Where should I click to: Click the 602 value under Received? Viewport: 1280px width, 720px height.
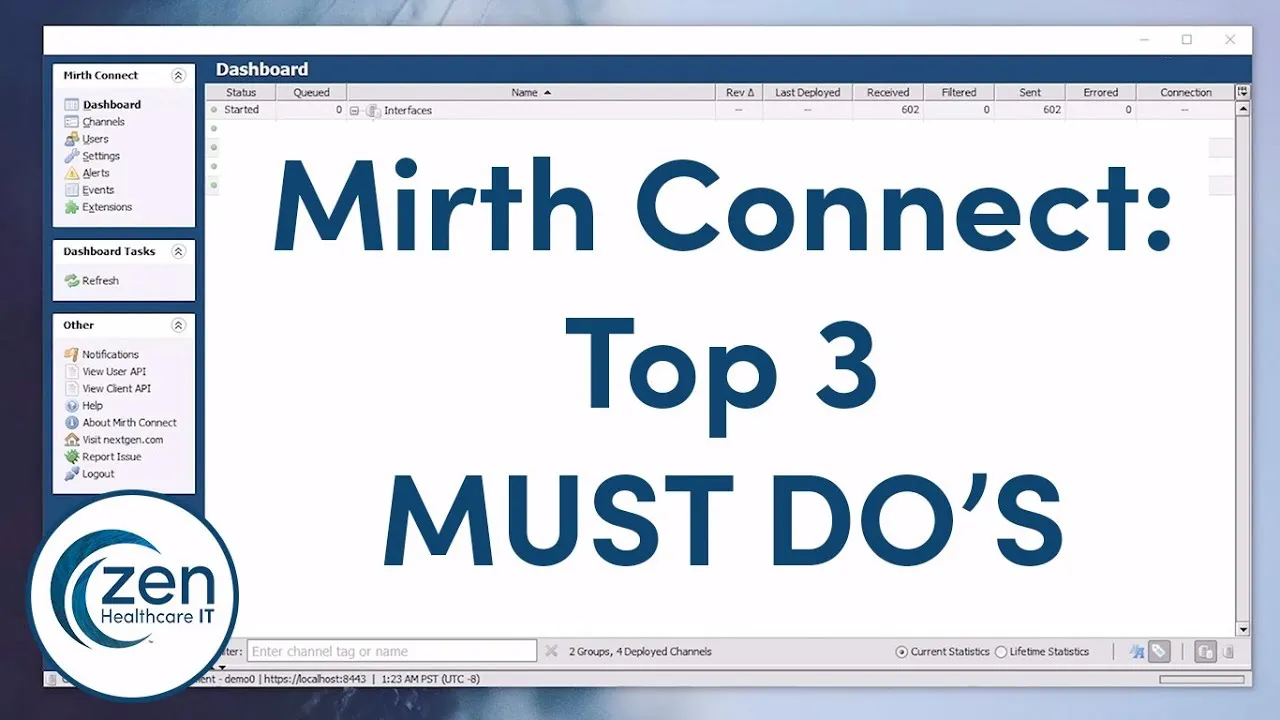910,110
